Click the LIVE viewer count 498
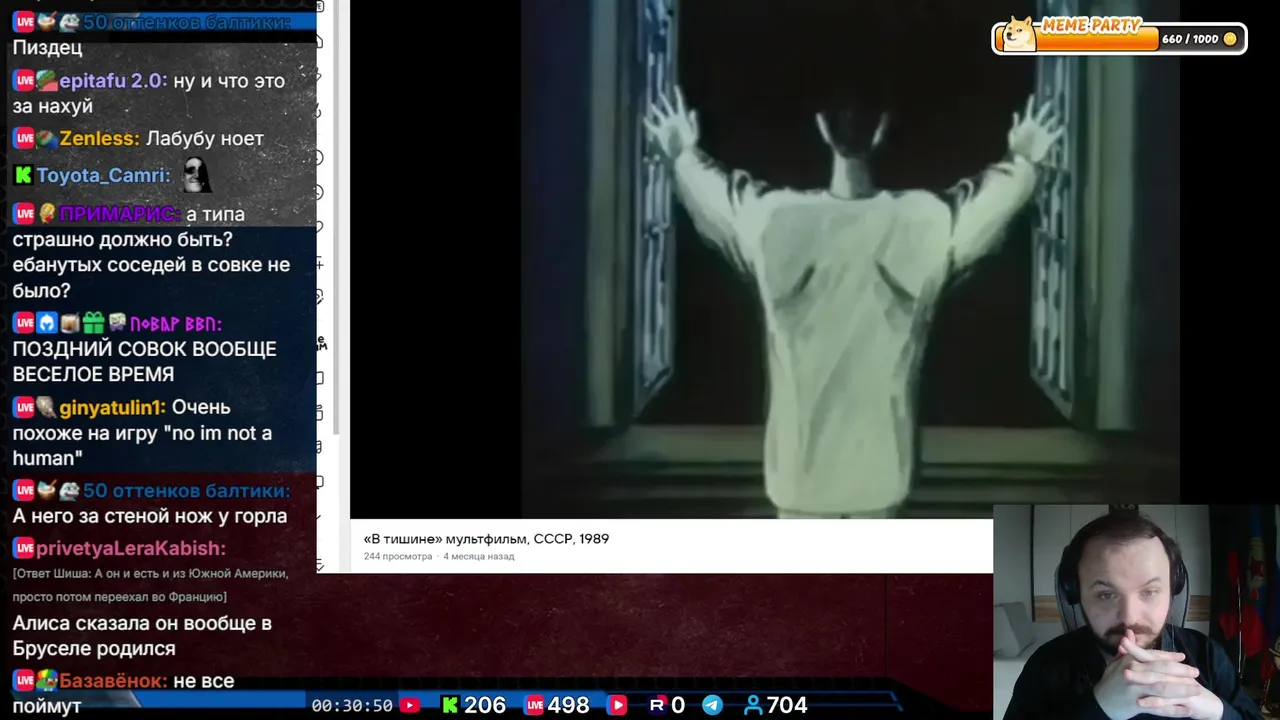The height and width of the screenshot is (720, 1280). click(x=568, y=705)
